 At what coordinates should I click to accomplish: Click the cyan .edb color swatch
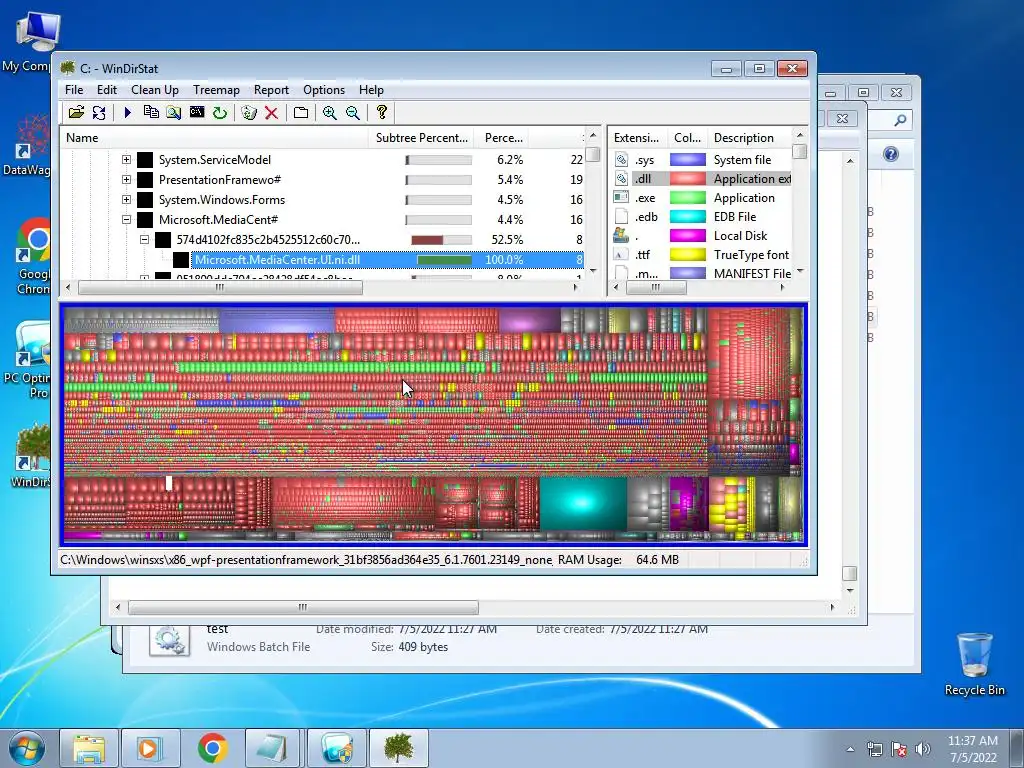[688, 216]
